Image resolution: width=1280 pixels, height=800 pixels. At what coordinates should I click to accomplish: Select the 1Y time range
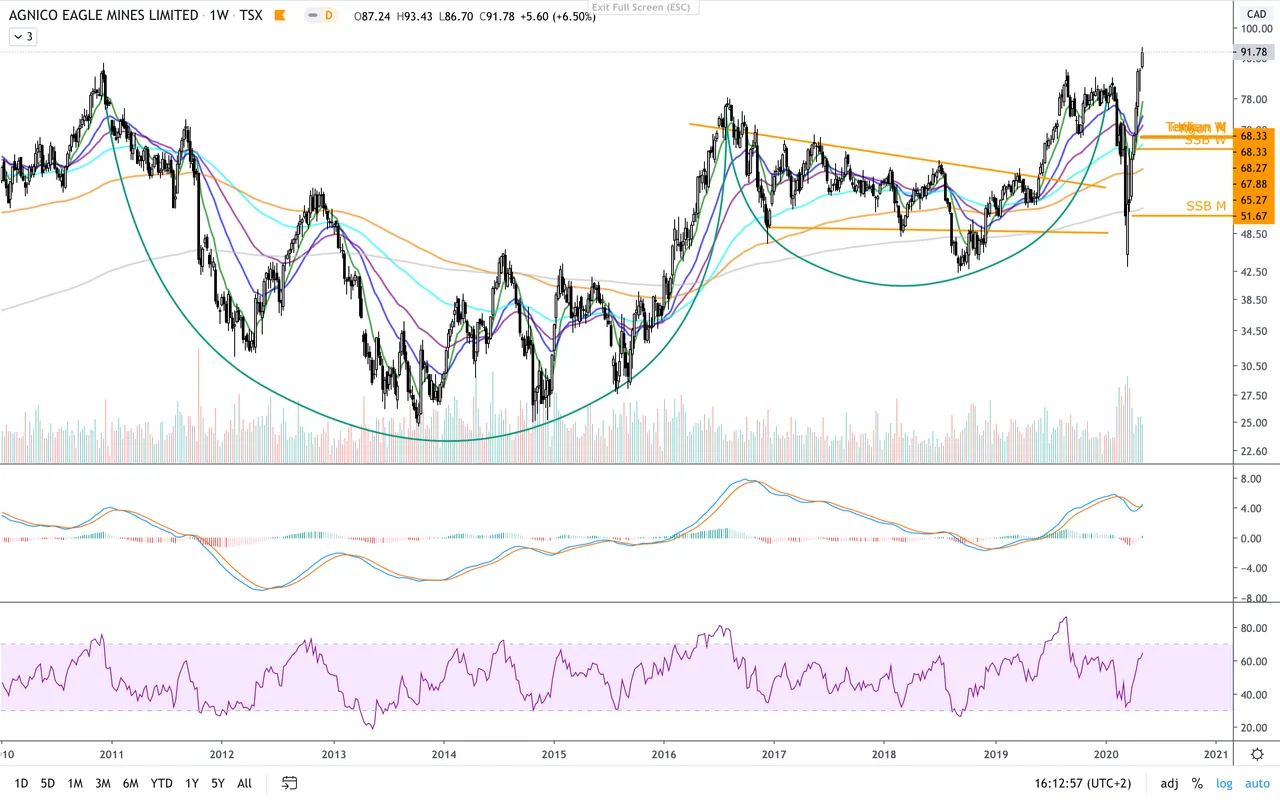tap(192, 783)
